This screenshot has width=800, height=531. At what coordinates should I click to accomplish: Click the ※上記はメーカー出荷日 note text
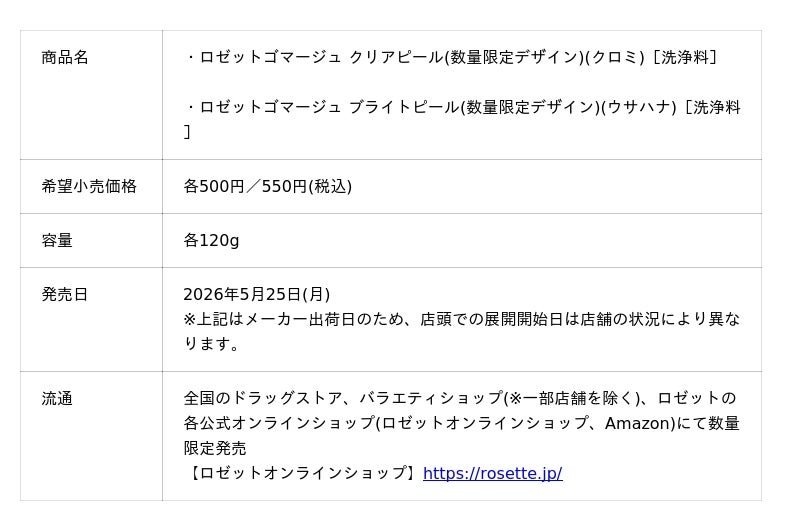[300, 319]
